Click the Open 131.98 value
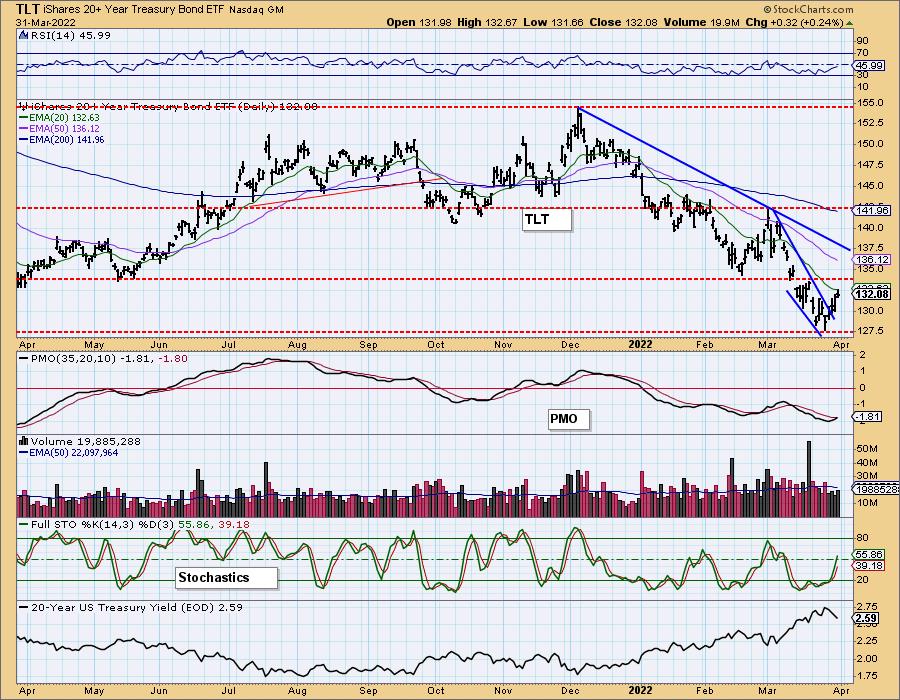Viewport: 900px width, 700px height. [419, 22]
